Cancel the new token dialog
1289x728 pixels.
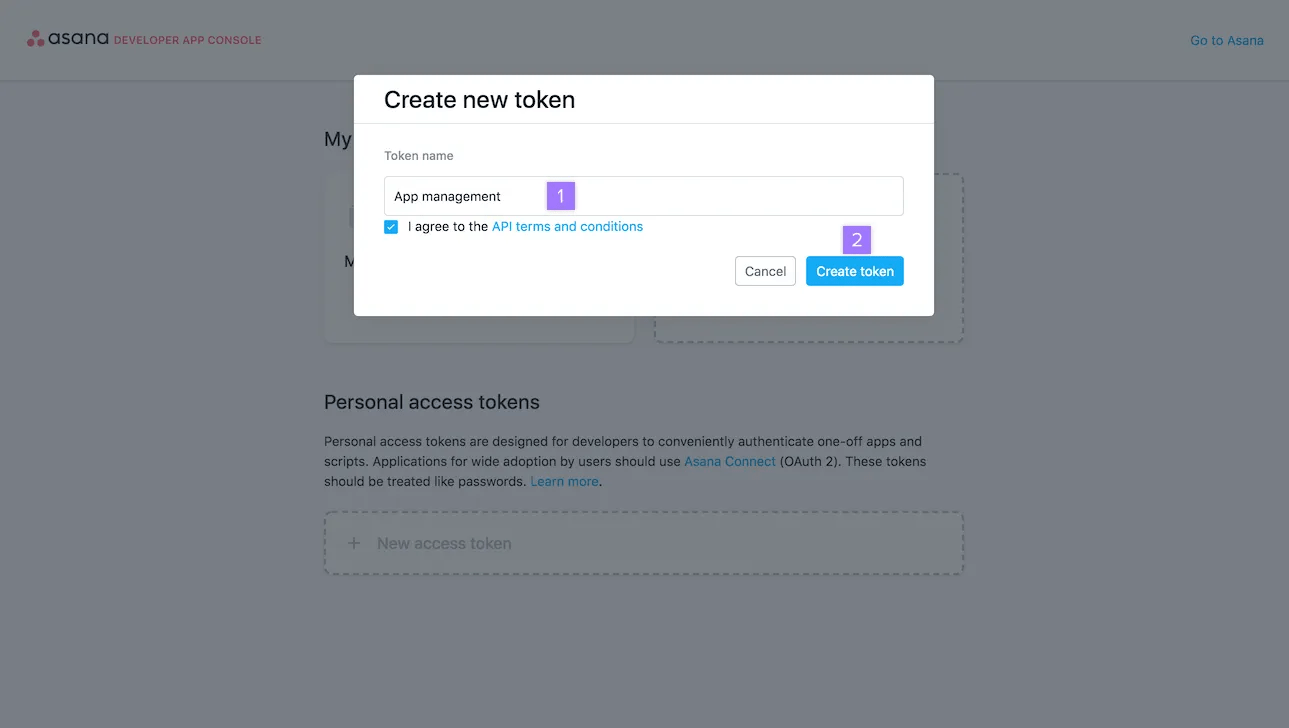(x=765, y=271)
